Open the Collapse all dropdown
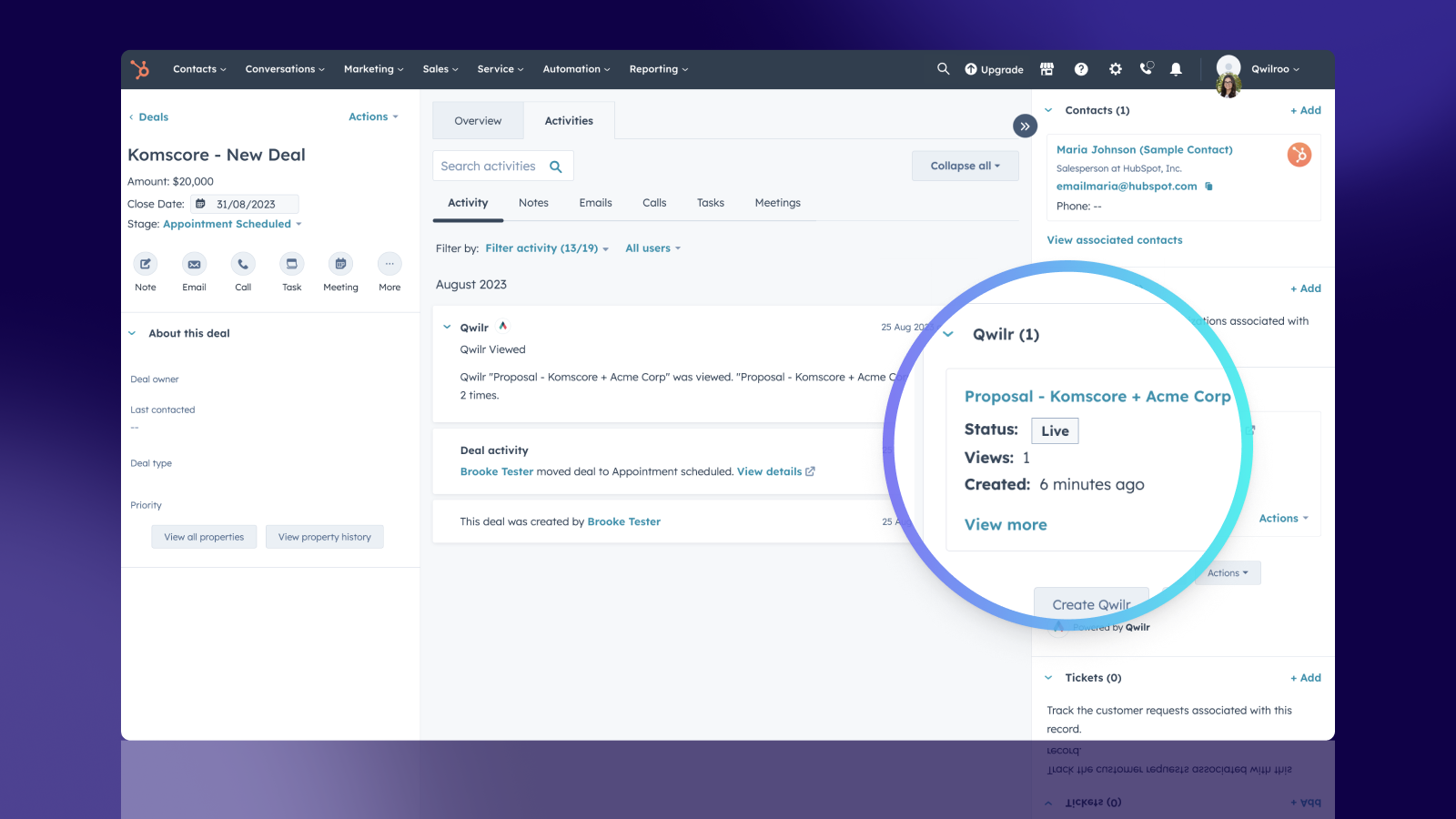This screenshot has height=819, width=1456. tap(965, 166)
